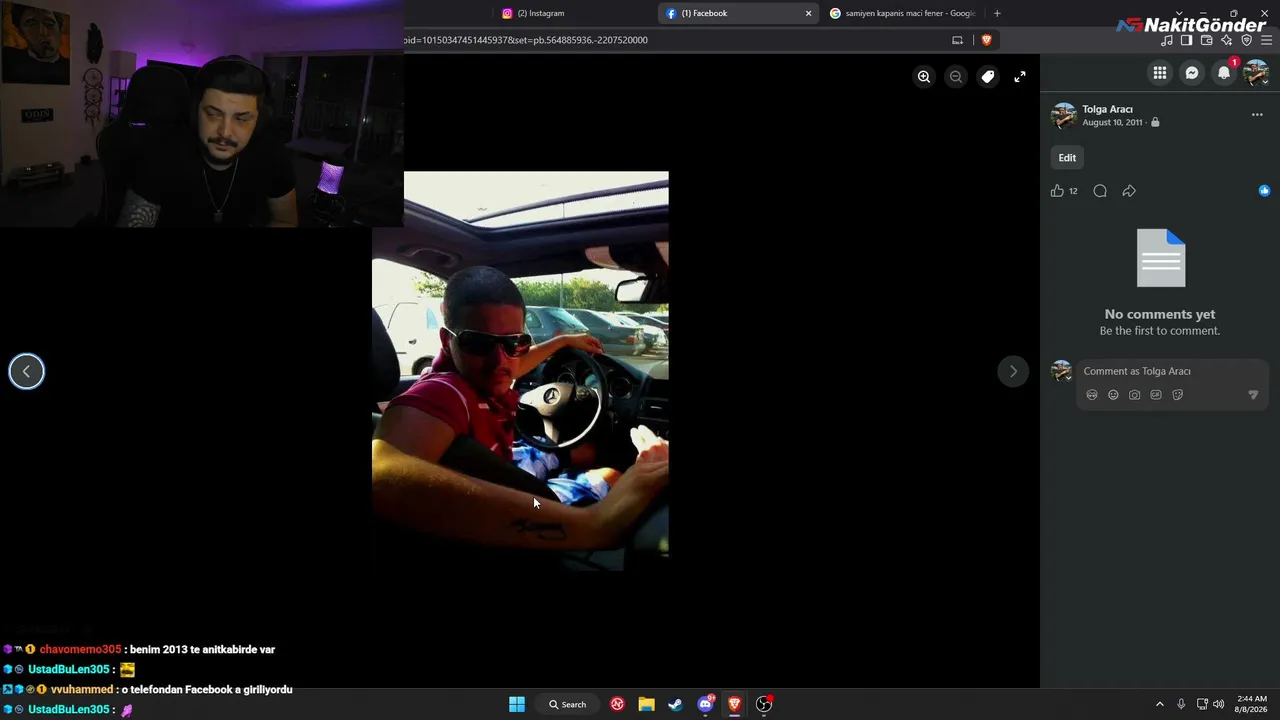Screen dimensions: 1280x720
Task: Open a new browser tab
Action: (x=997, y=13)
